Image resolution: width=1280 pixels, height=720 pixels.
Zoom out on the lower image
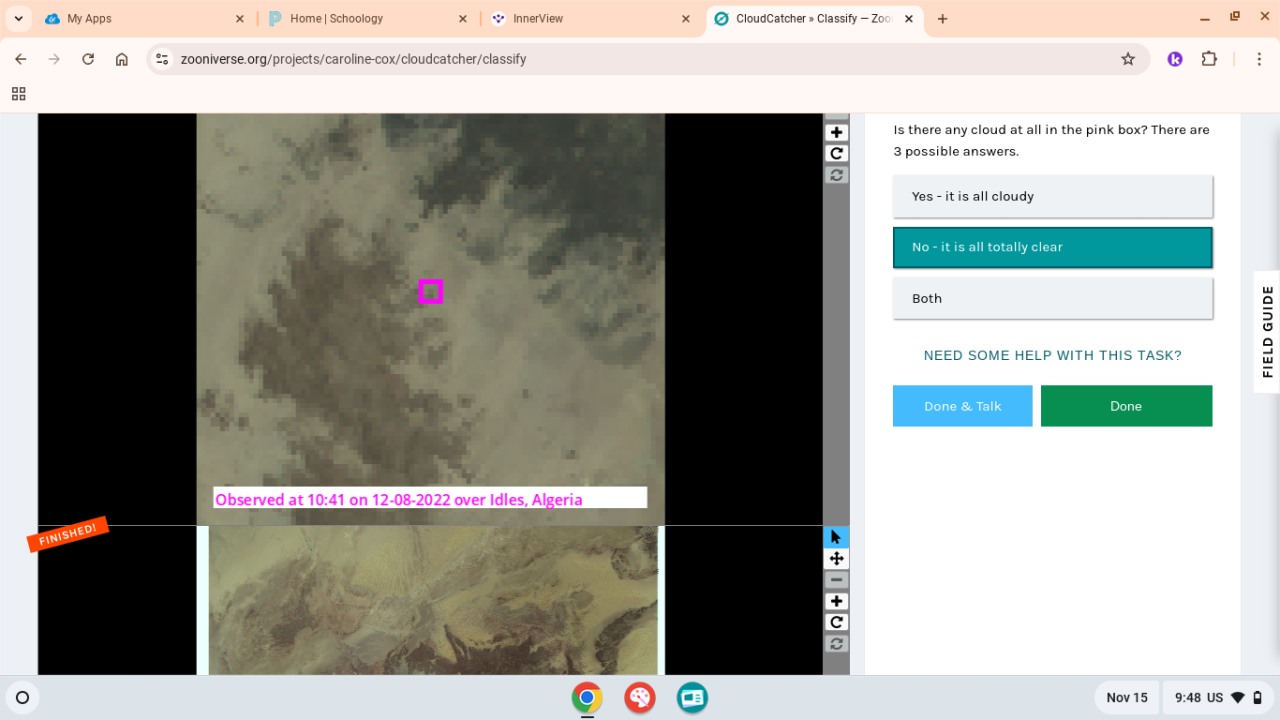pyautogui.click(x=837, y=580)
